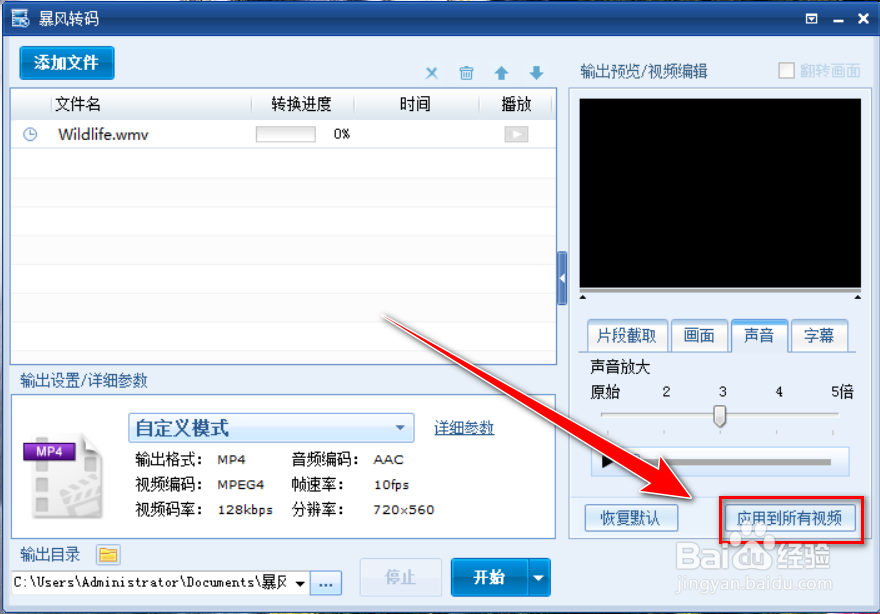This screenshot has width=880, height=614.
Task: Click the 添加文件 button
Action: tap(66, 63)
